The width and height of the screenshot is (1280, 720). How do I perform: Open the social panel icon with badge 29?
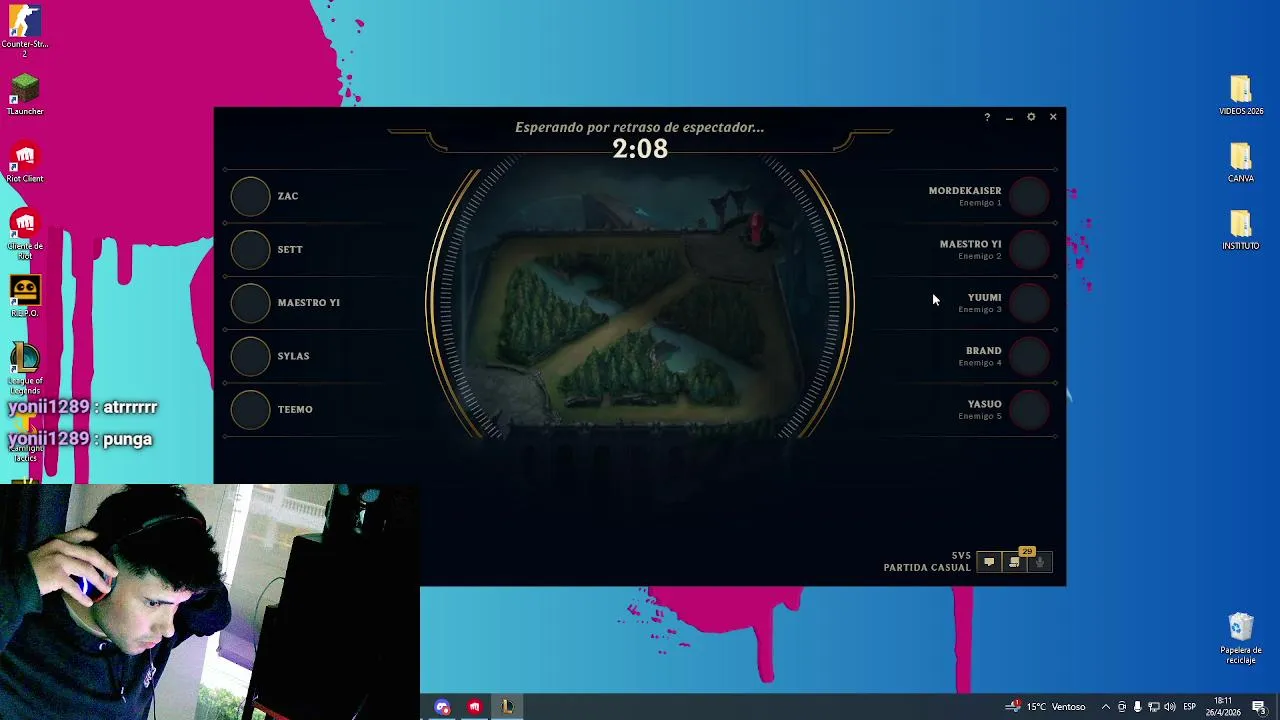(x=1014, y=562)
